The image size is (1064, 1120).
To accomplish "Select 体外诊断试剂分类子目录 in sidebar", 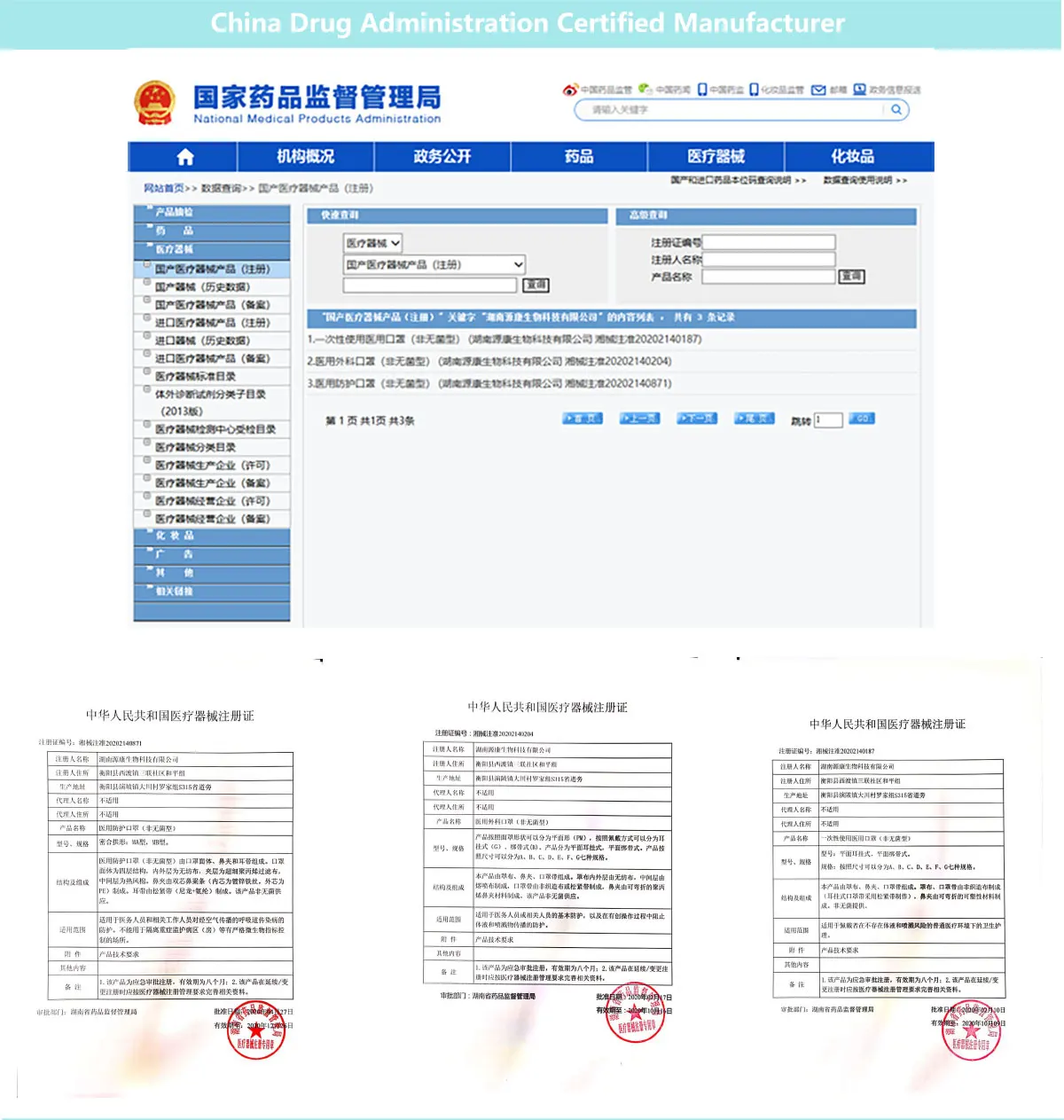I will (211, 402).
